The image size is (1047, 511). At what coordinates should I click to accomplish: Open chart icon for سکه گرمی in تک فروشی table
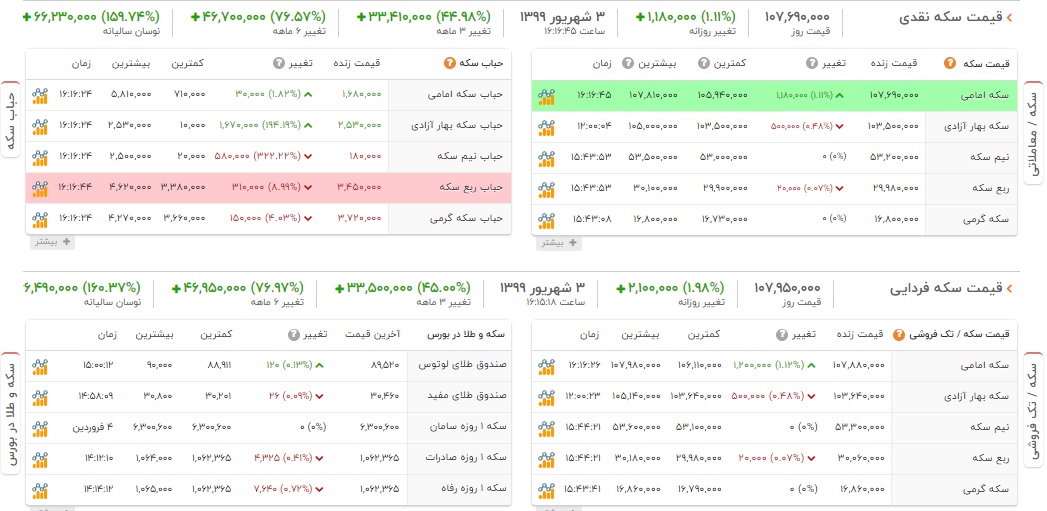click(x=547, y=490)
